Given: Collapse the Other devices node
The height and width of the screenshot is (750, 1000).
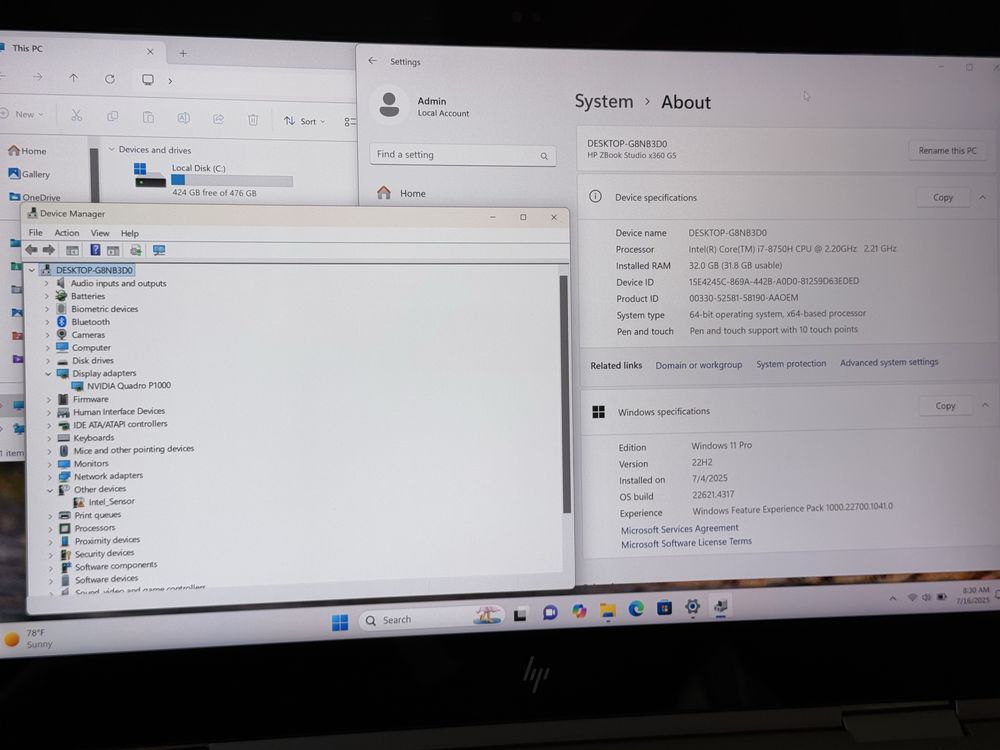Looking at the screenshot, I should [50, 490].
